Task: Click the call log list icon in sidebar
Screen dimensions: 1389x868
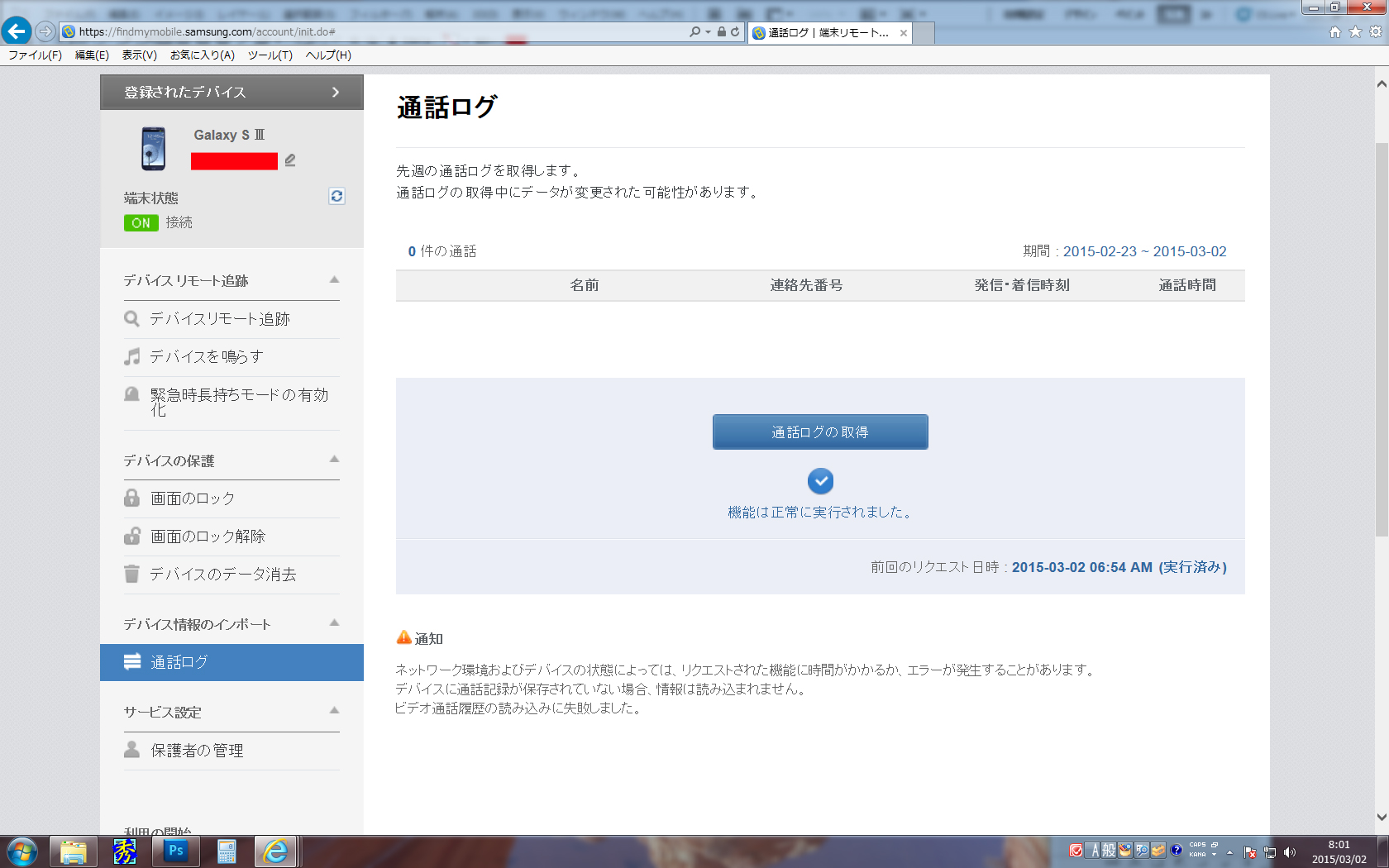Action: tap(132, 661)
